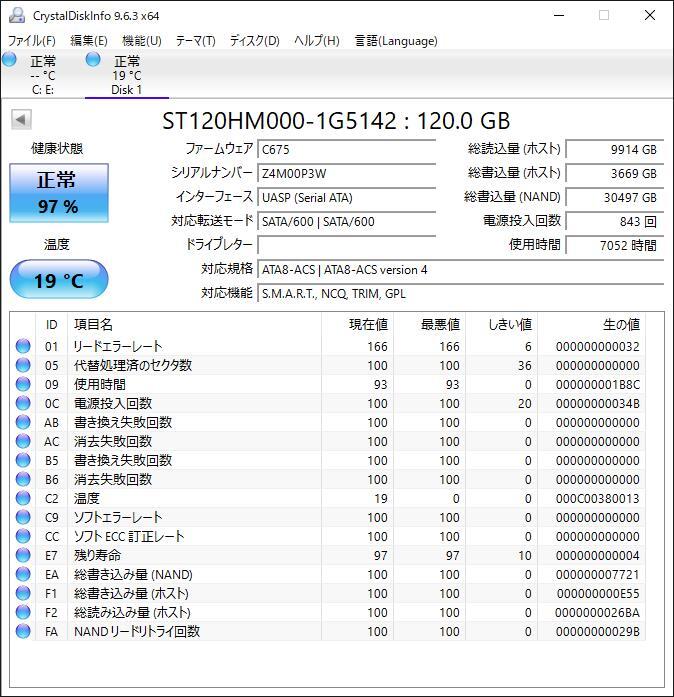This screenshot has height=697, width=674.
Task: Click status orb of attribute C2 温度
Action: (23, 498)
